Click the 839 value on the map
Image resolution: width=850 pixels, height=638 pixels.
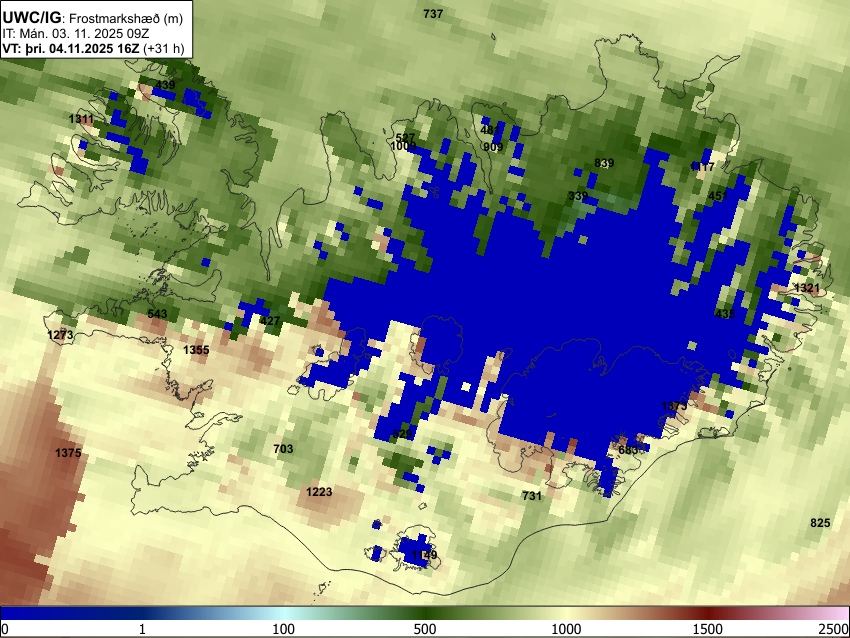[x=604, y=163]
